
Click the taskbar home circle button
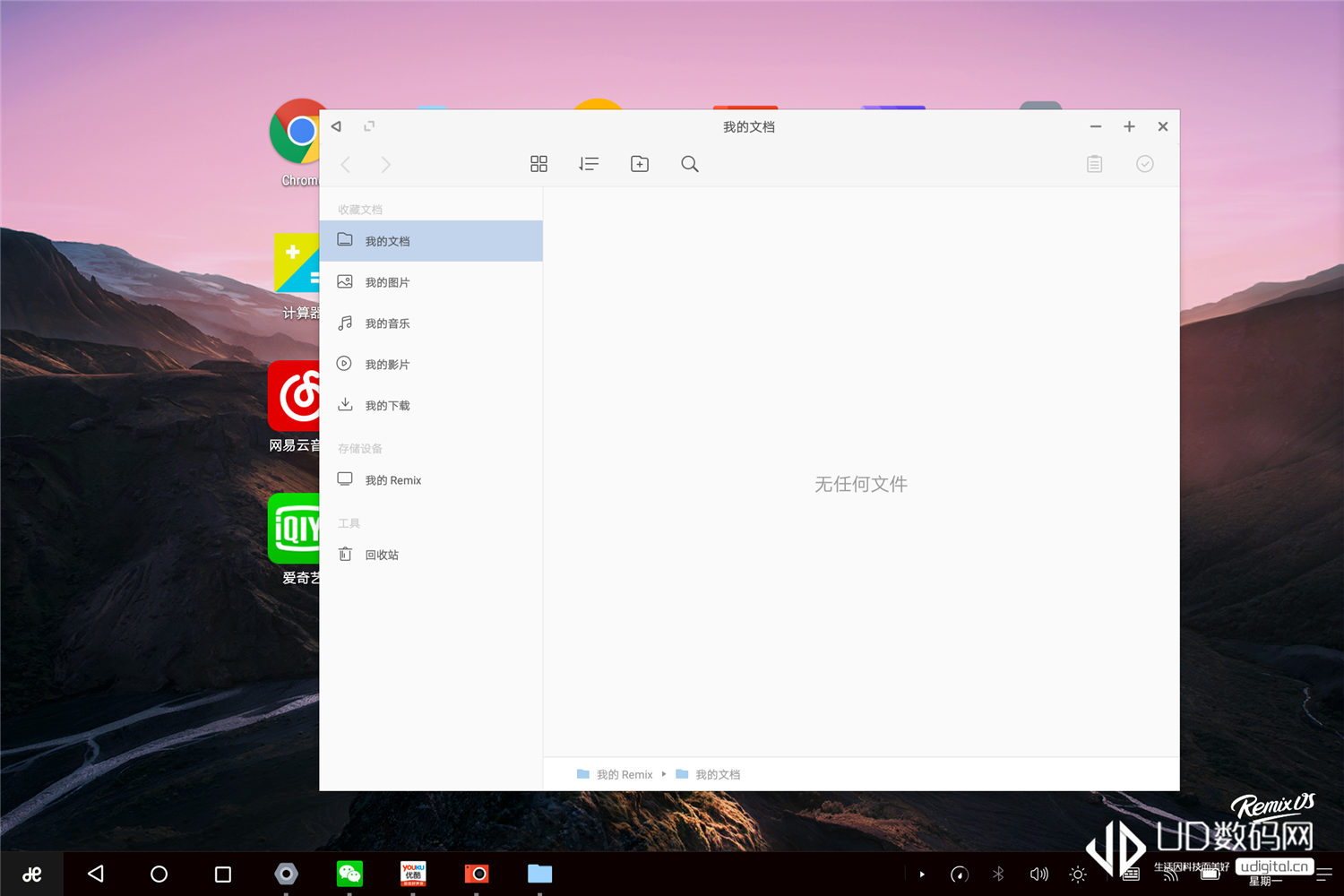point(159,874)
